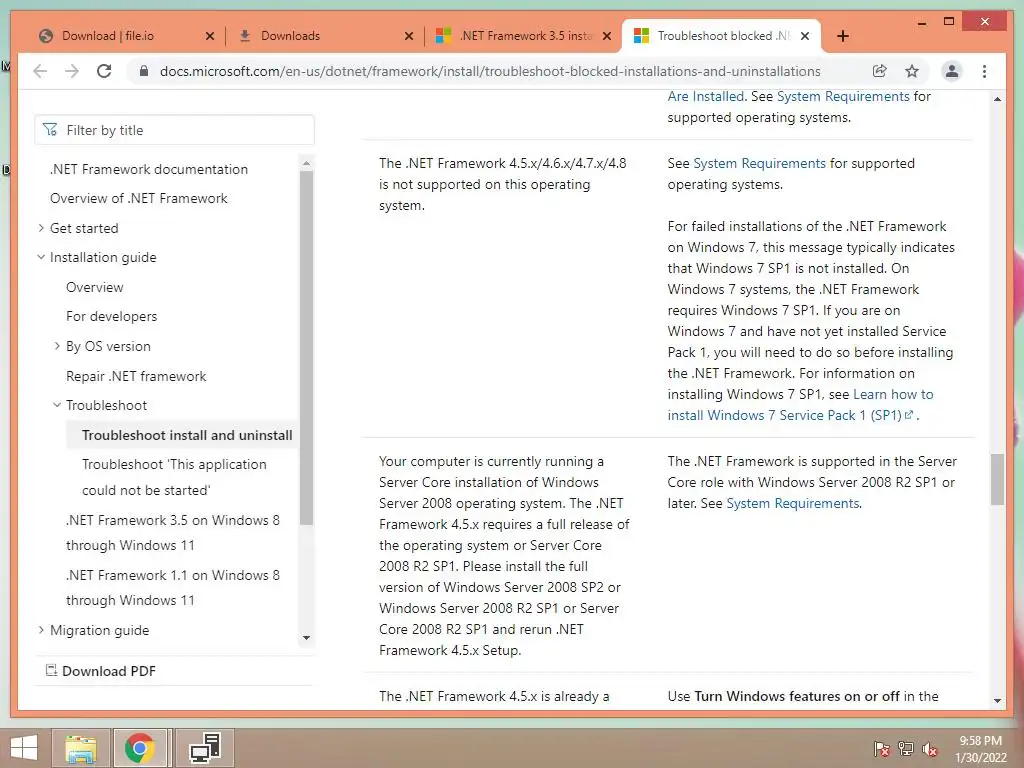Screen dimensions: 1024x768
Task: Click the Download PDF icon
Action: pyautogui.click(x=51, y=670)
